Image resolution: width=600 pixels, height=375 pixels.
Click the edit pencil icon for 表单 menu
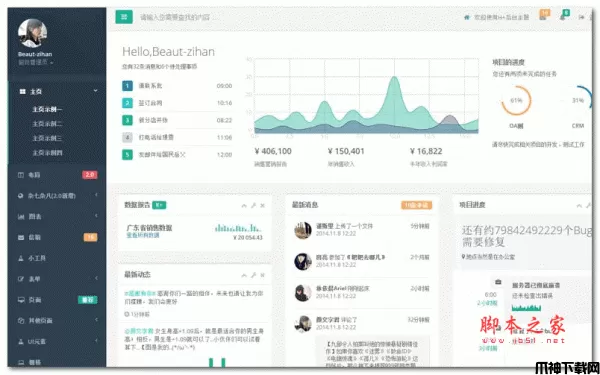(21, 279)
